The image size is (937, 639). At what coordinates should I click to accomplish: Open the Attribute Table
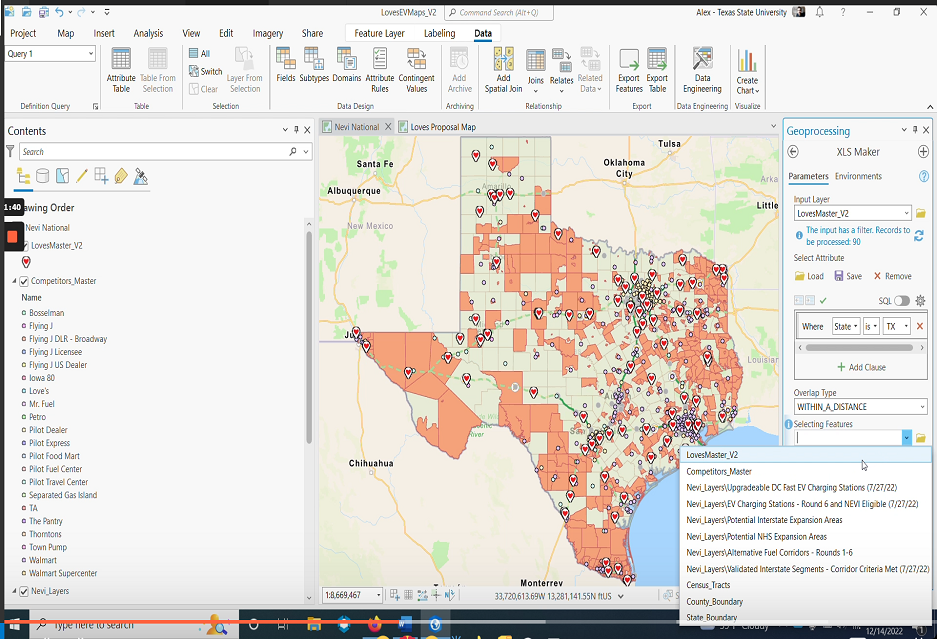pyautogui.click(x=121, y=70)
